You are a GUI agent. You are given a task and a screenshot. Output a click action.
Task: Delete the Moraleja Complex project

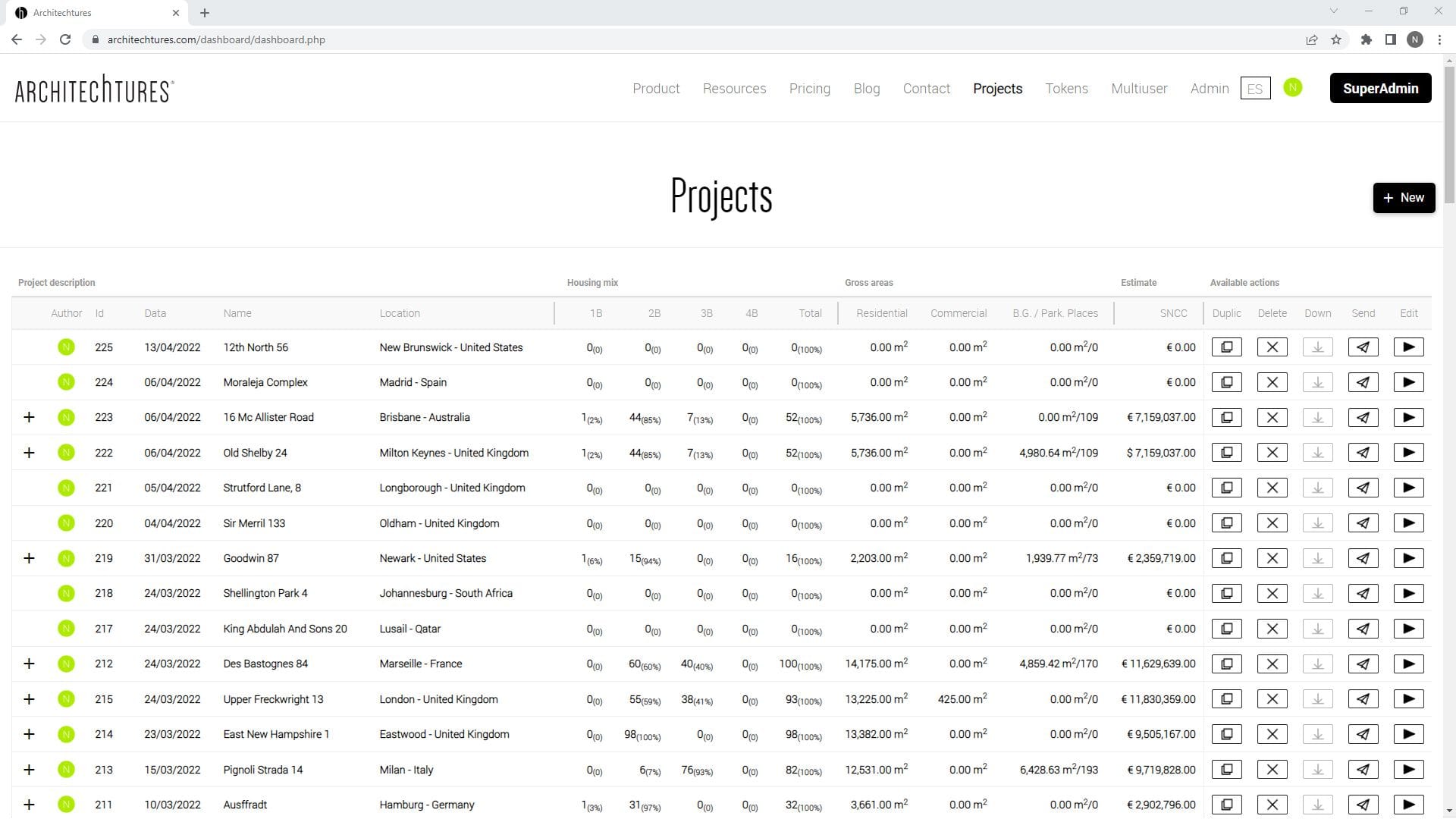pyautogui.click(x=1272, y=382)
